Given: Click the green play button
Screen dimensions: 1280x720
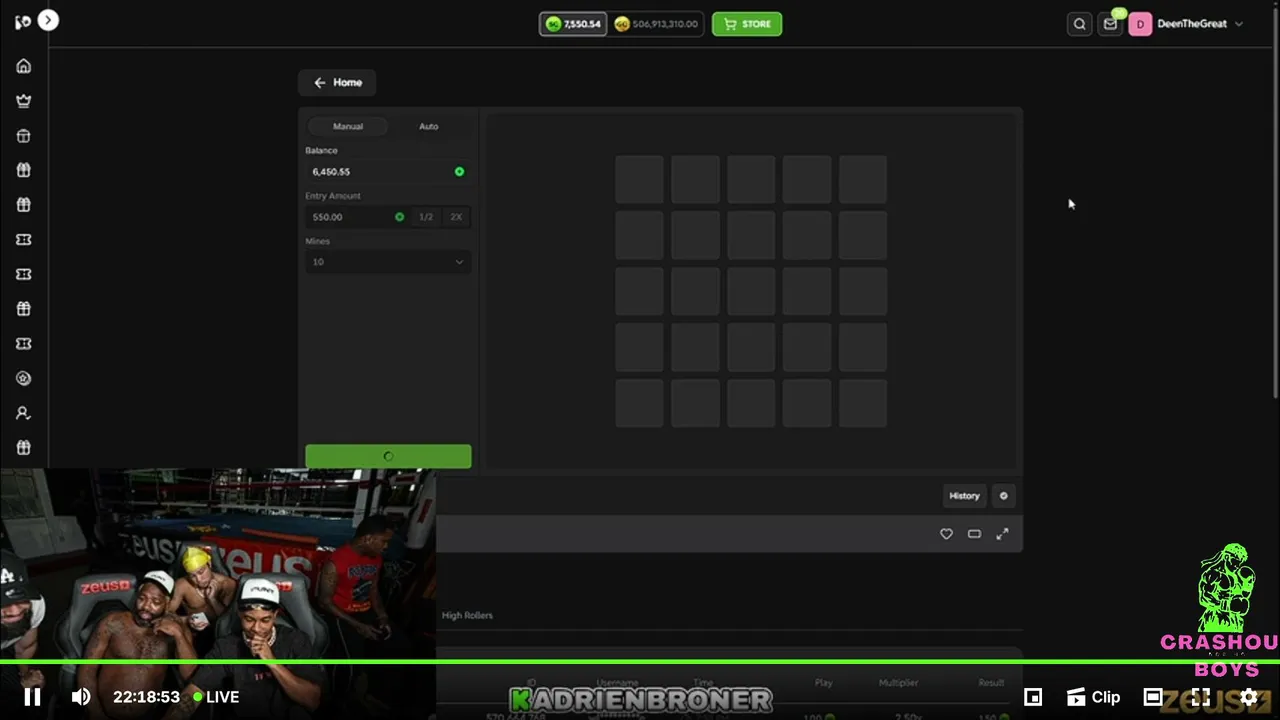Looking at the screenshot, I should 388,456.
